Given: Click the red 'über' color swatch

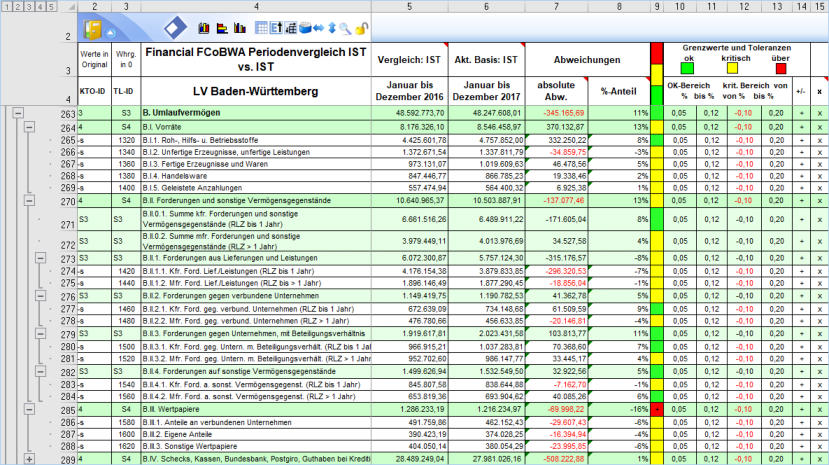Looking at the screenshot, I should [781, 70].
